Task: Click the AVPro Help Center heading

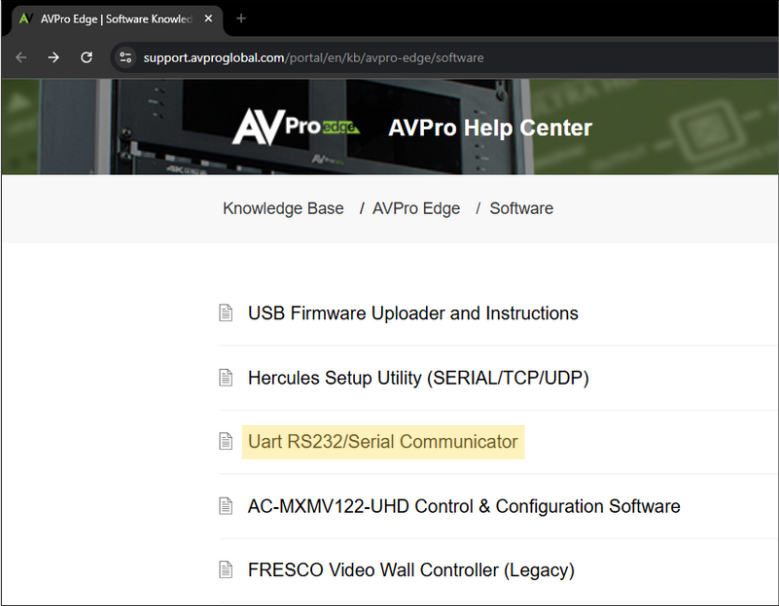Action: tap(490, 128)
